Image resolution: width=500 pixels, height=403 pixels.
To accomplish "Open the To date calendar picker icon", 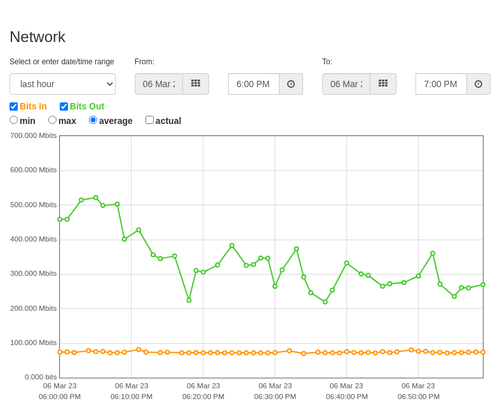I will 383,84.
